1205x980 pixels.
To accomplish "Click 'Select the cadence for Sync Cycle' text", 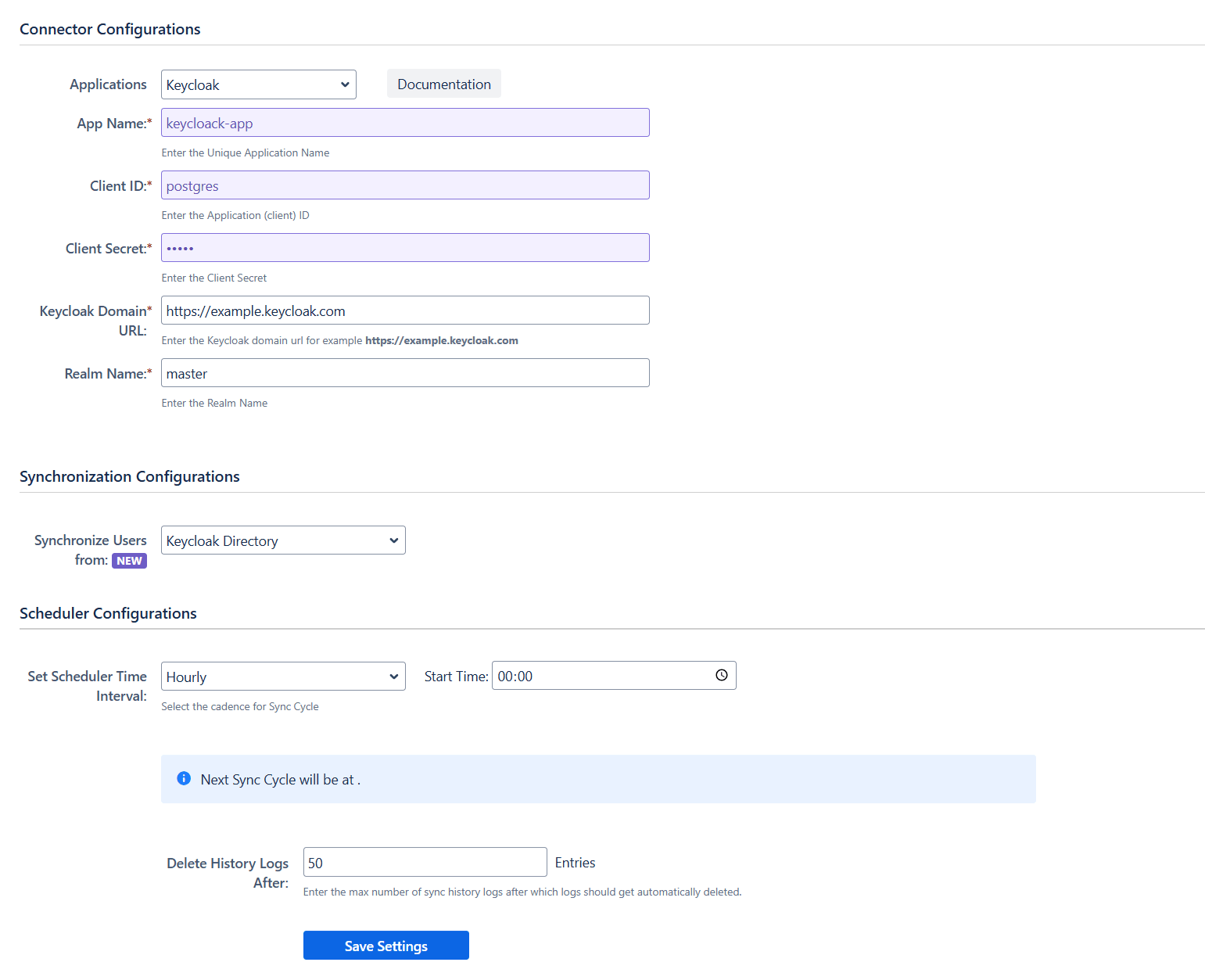I will pos(240,706).
